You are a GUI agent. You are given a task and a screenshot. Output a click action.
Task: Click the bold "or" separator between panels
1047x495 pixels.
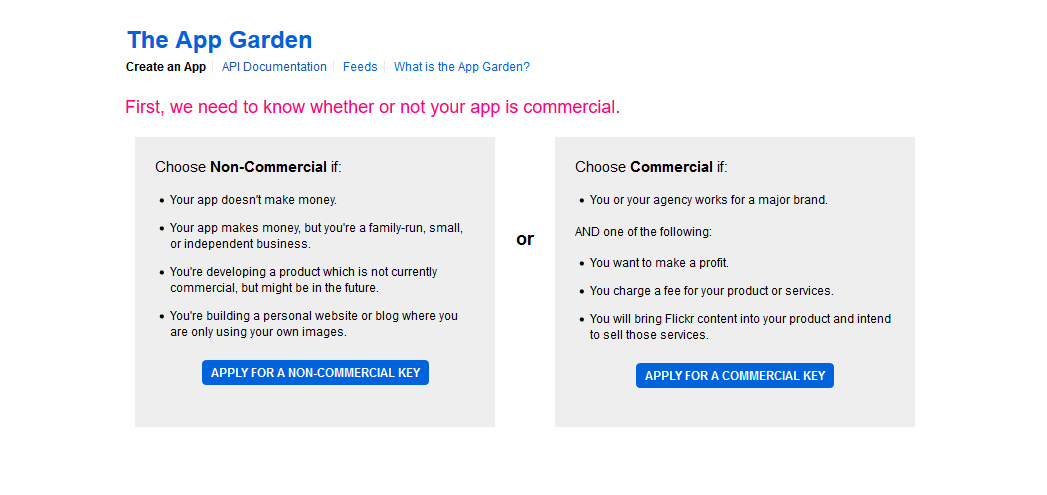[x=525, y=239]
